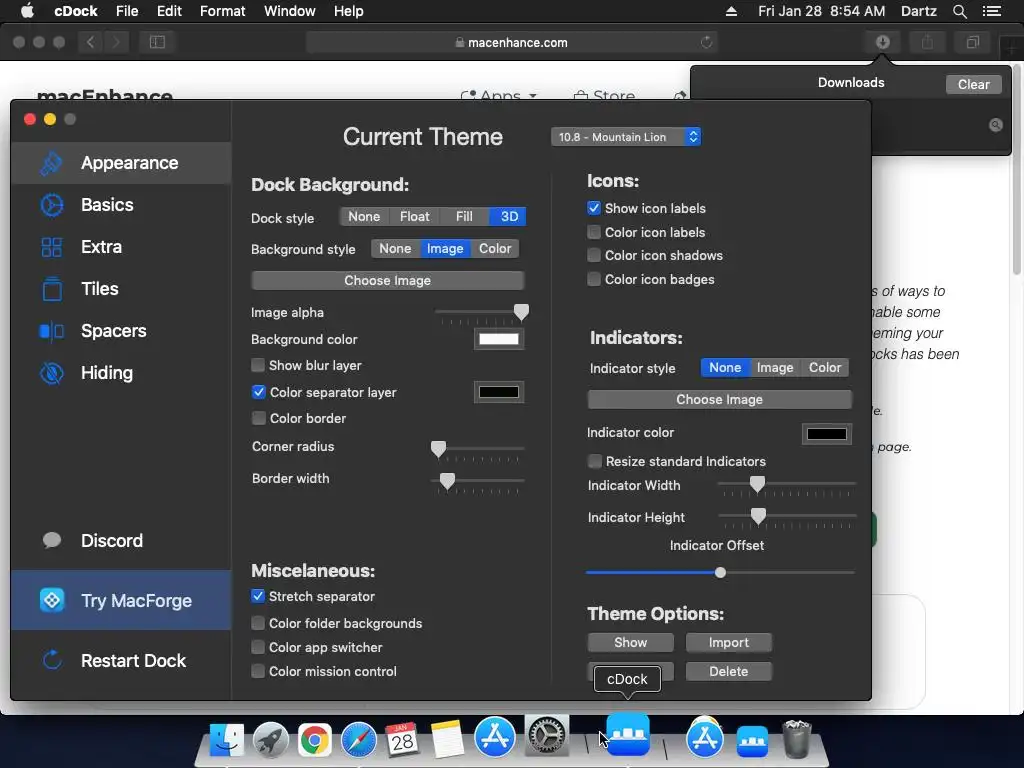
Task: Open Notification Center list icon
Action: (991, 11)
